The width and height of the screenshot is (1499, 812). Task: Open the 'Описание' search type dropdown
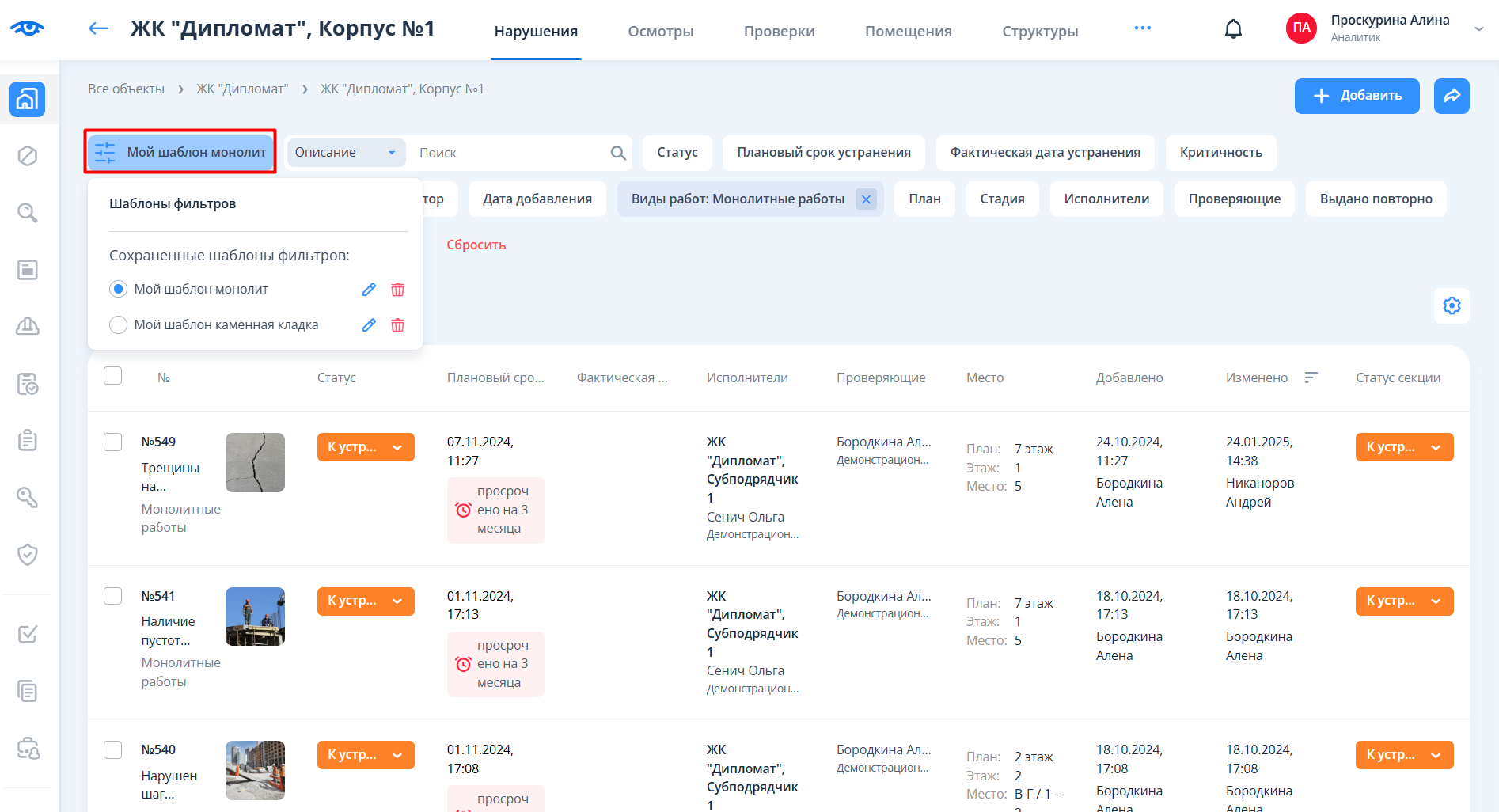(x=346, y=153)
